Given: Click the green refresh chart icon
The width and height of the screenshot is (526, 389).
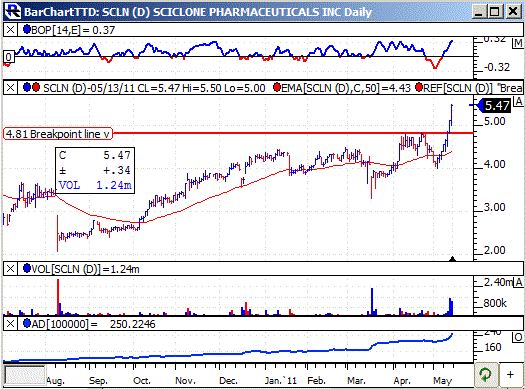Looking at the screenshot, I should point(486,375).
